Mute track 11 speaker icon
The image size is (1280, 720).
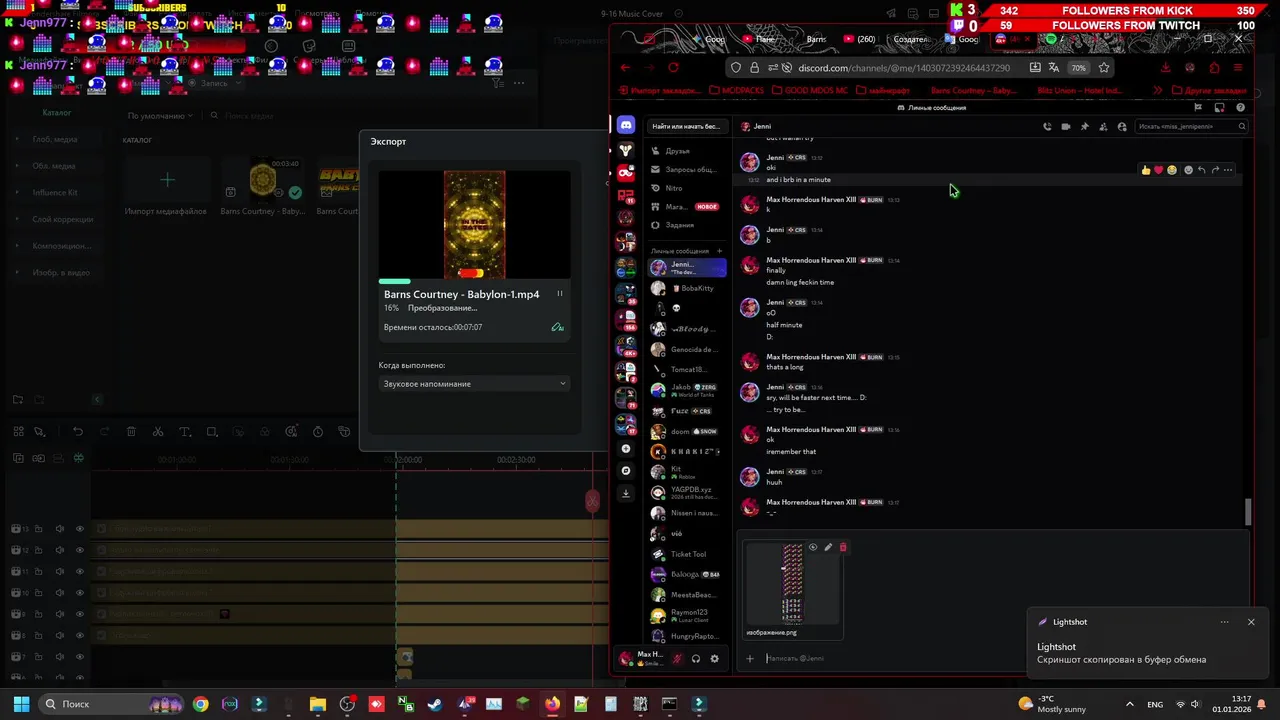pos(59,571)
